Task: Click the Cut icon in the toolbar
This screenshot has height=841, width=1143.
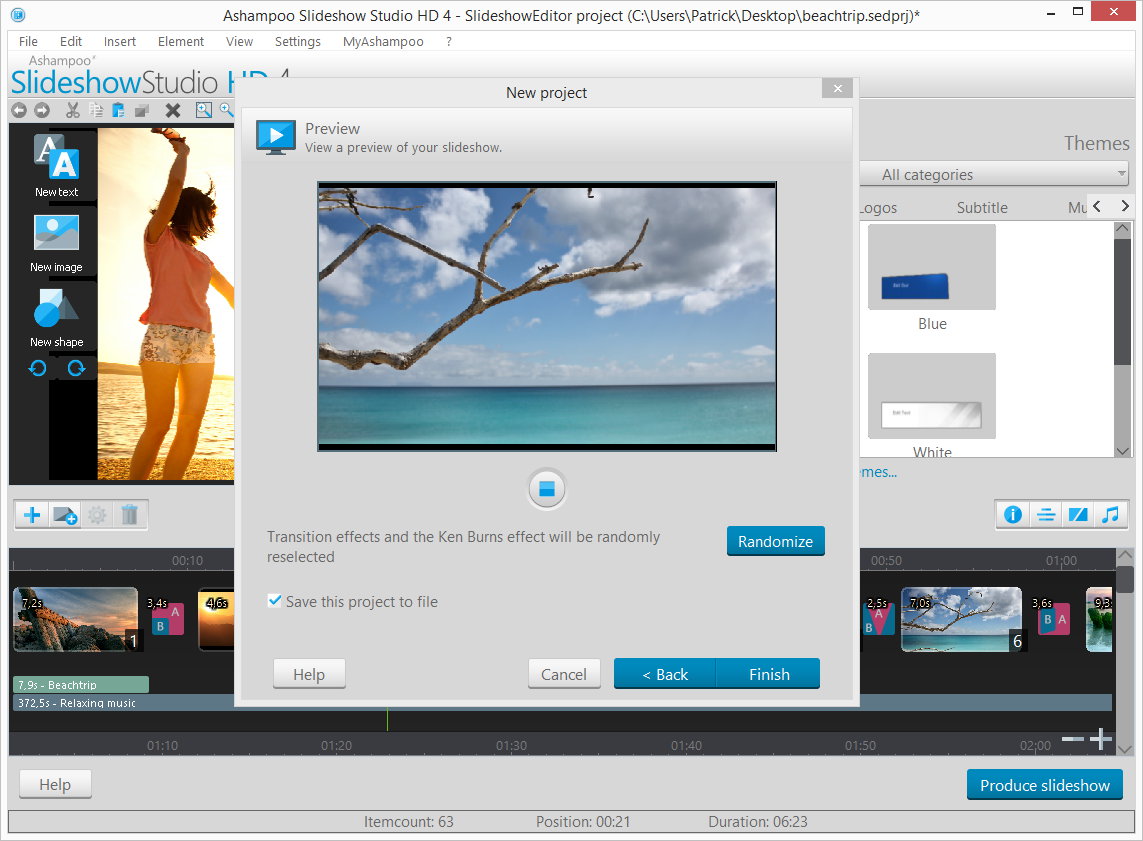Action: 72,110
